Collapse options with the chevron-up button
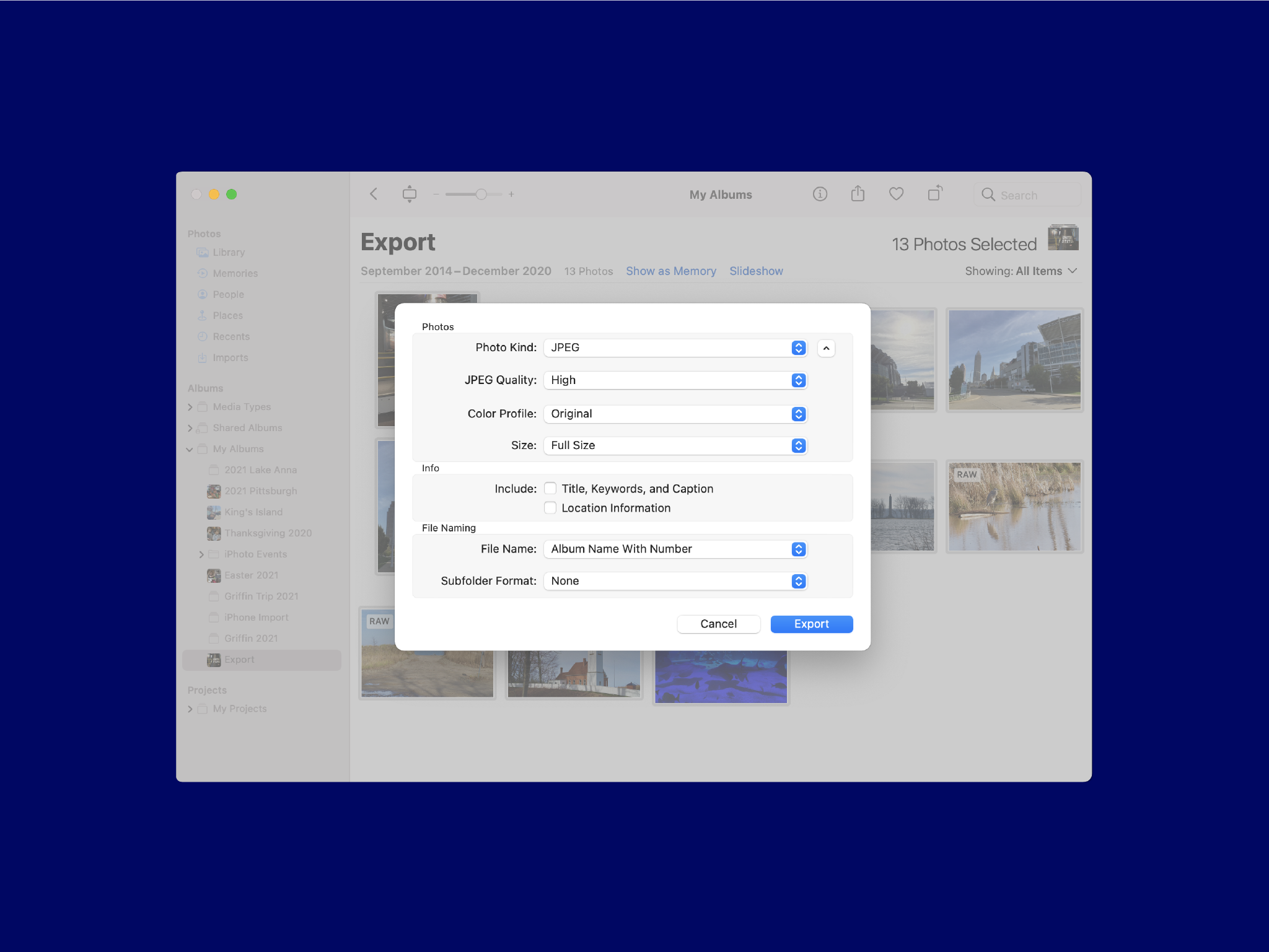 [x=826, y=348]
